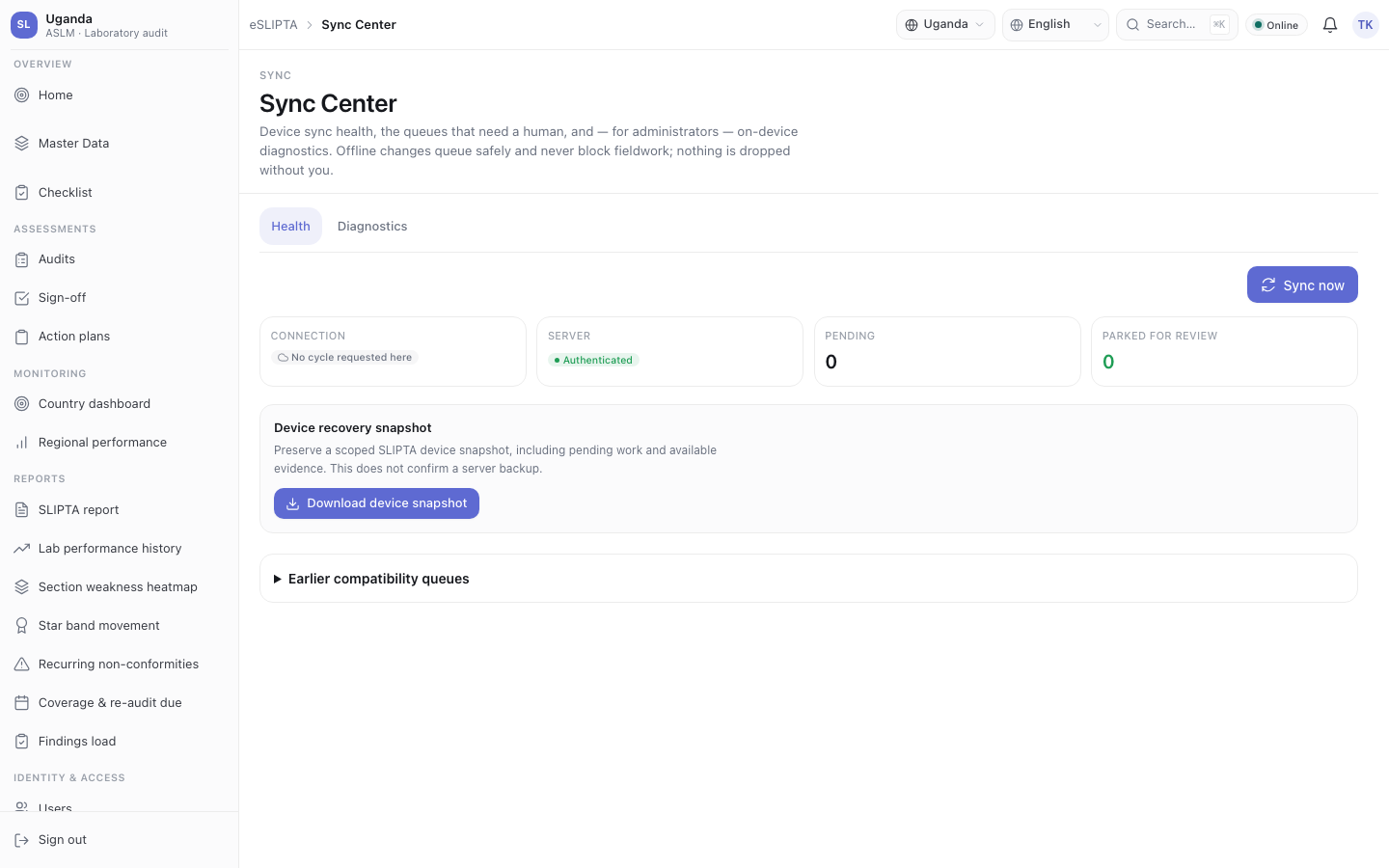
Task: Open Master Data from the sidebar
Action: pos(119,143)
